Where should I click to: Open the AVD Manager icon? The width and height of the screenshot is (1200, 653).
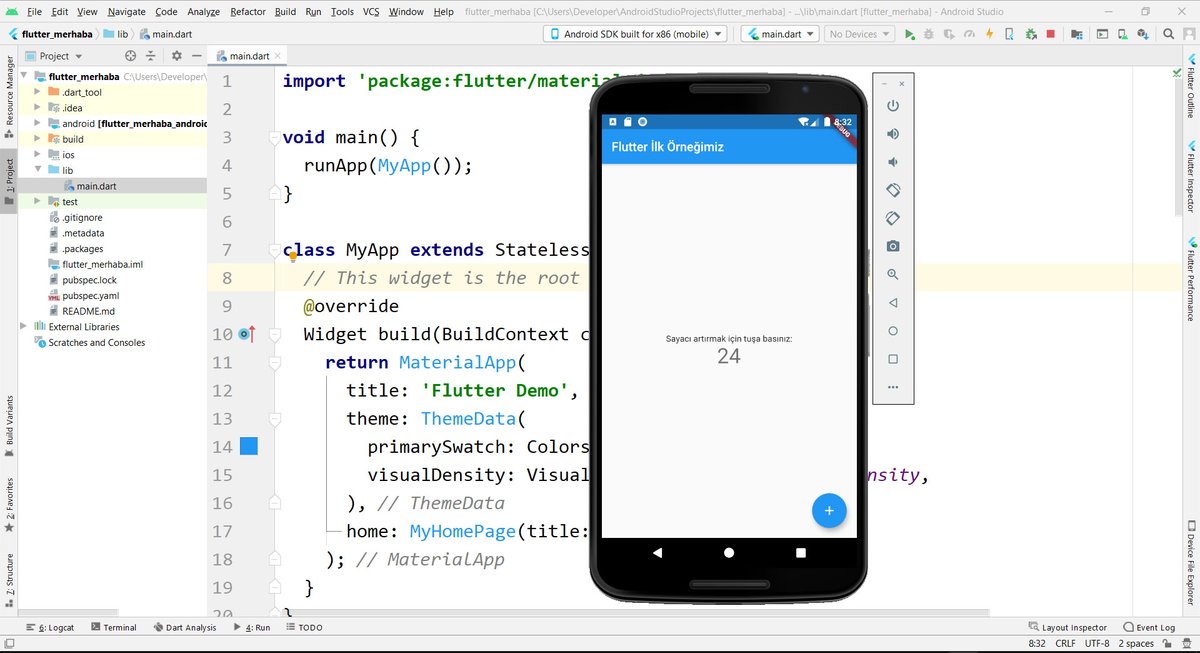tap(1123, 34)
